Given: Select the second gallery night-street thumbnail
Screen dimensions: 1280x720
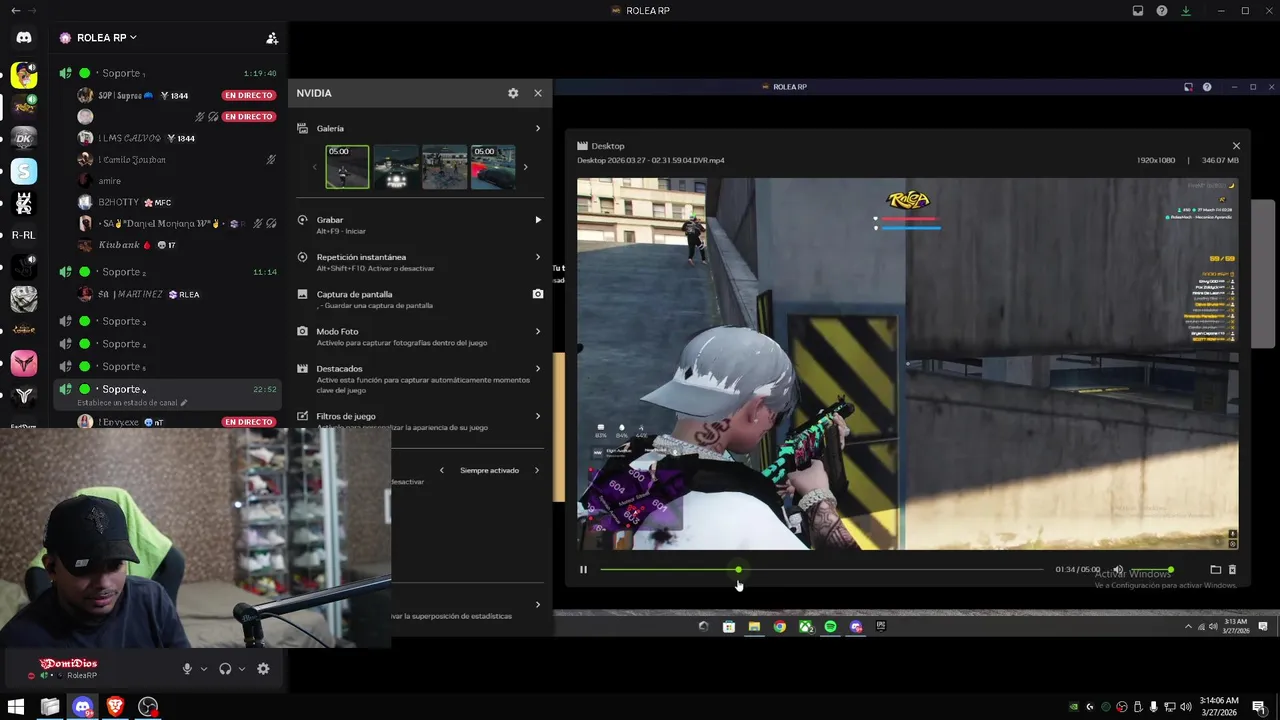Looking at the screenshot, I should point(396,167).
